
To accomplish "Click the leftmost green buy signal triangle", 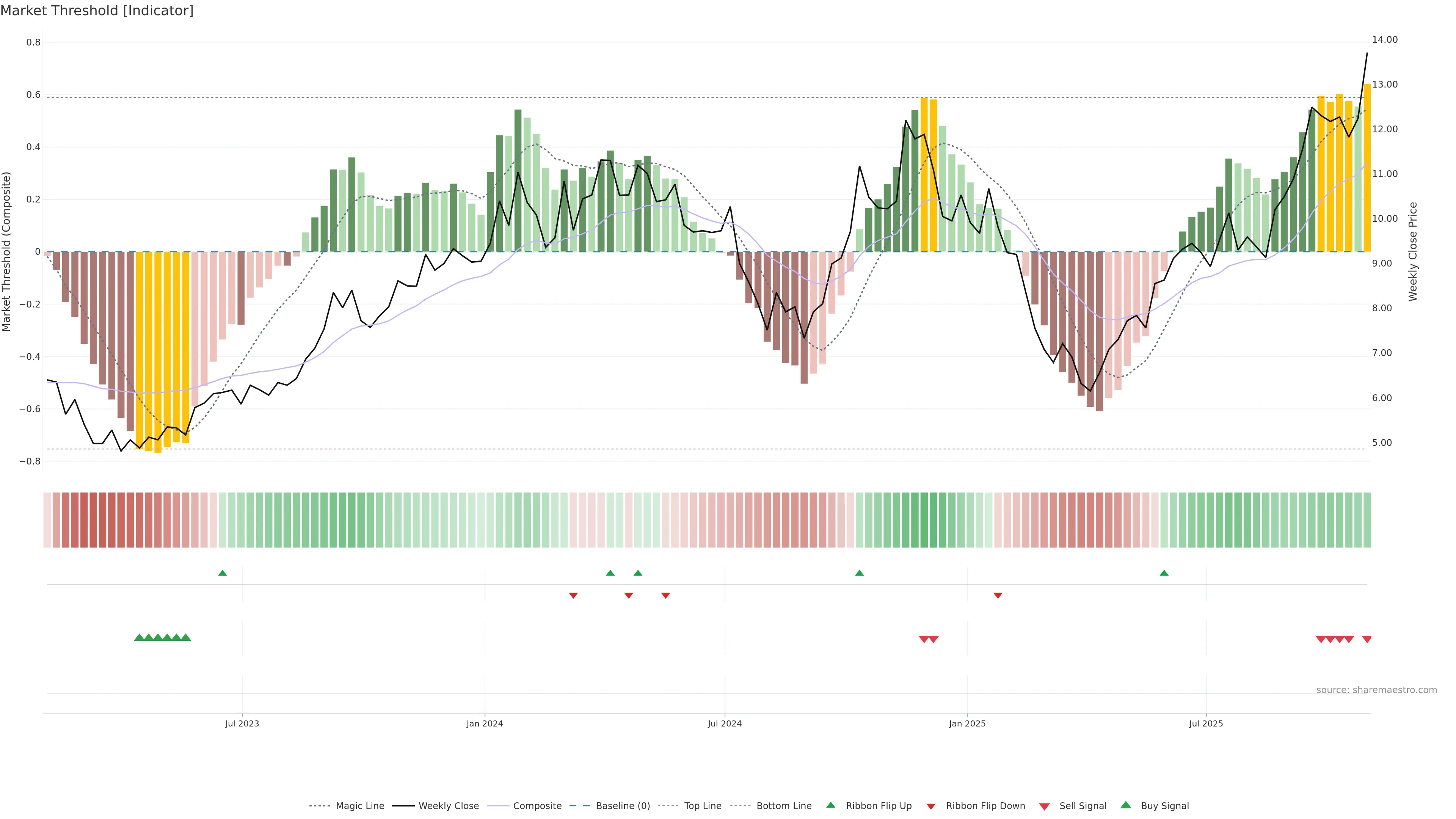I will (x=139, y=637).
